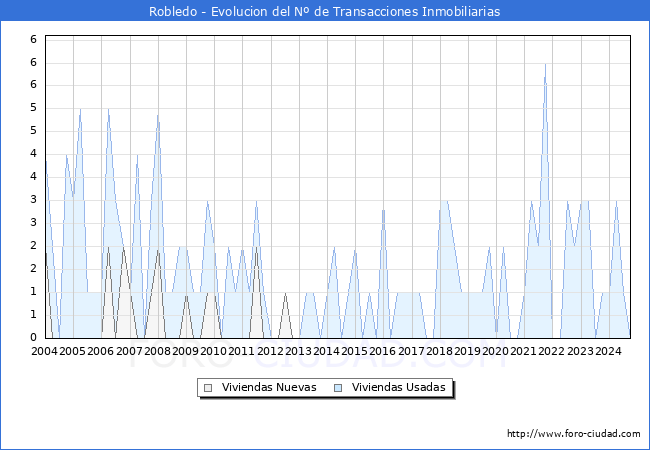650x450 pixels.
Task: Click the Viviendas Usadas legend label
Action: pyautogui.click(x=398, y=387)
